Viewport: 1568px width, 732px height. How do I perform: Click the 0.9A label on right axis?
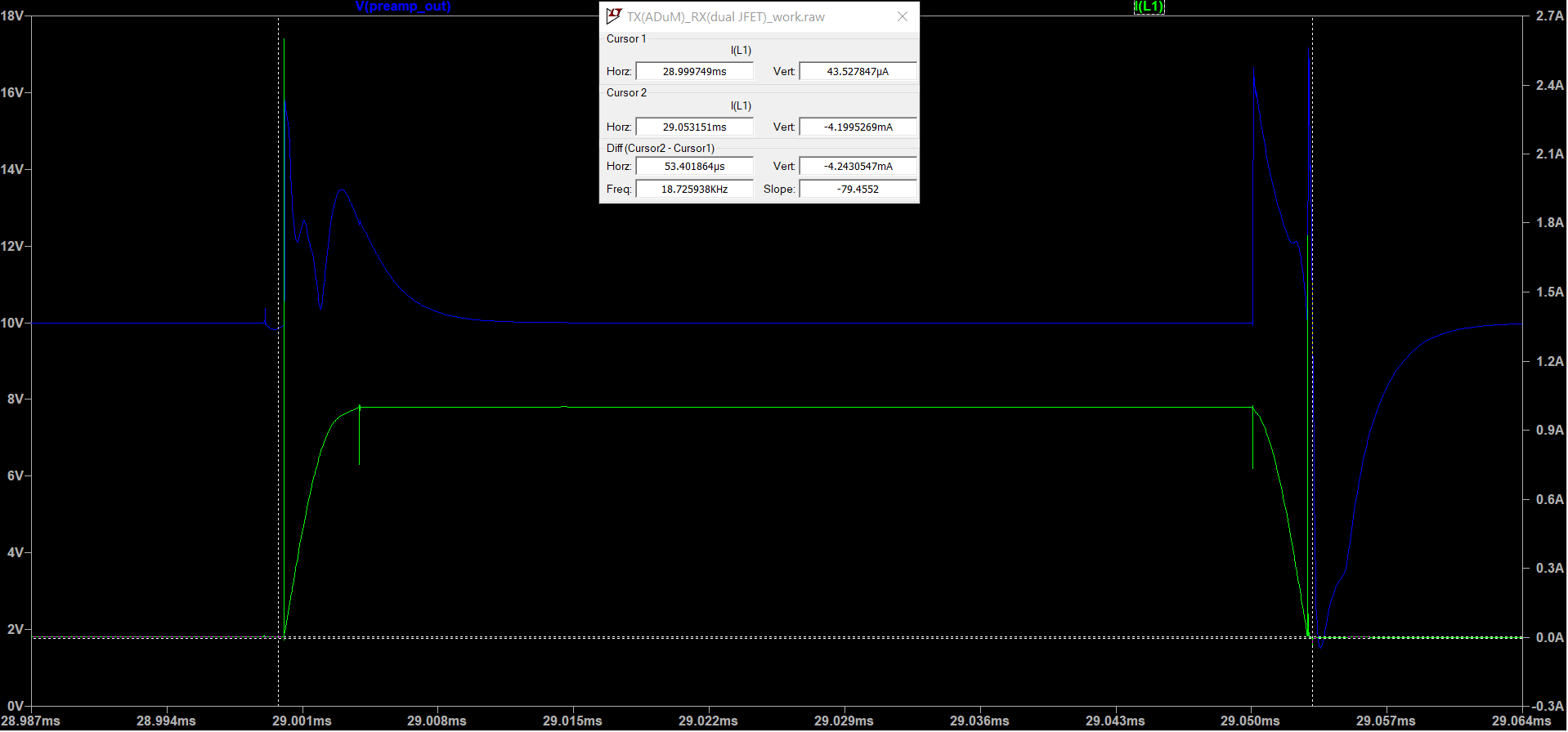[x=1550, y=430]
